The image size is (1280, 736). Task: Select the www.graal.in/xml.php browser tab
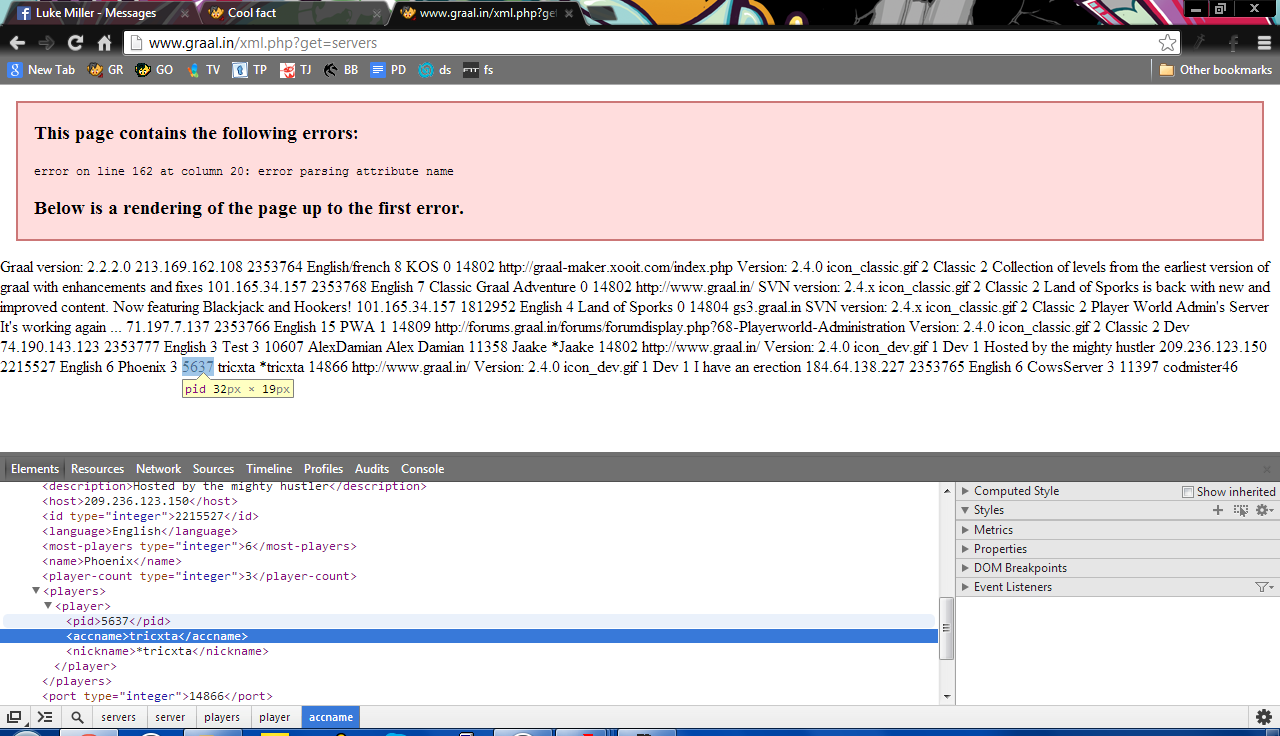487,13
